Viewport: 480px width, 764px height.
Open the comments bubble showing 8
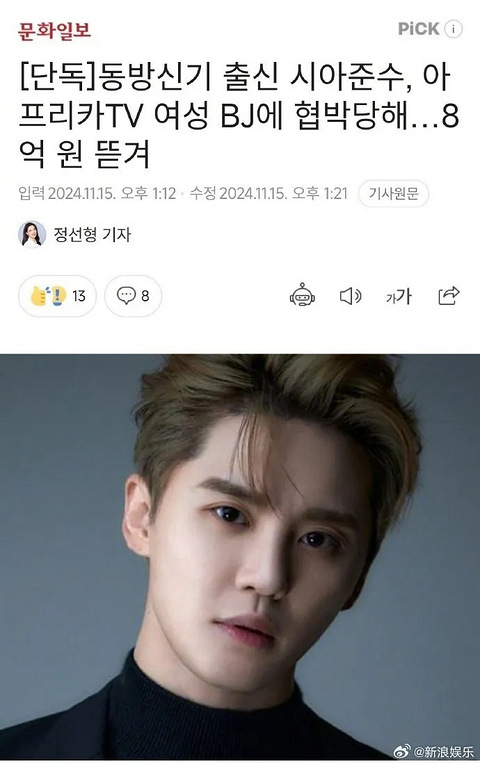click(133, 296)
